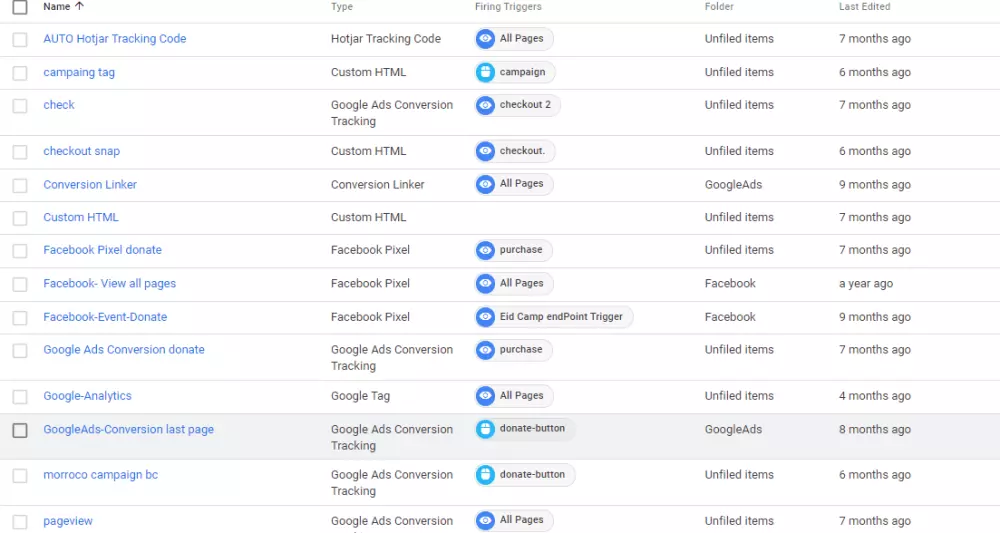Open the Google Ads Conversion donate tag
This screenshot has height=533, width=1000.
(123, 350)
